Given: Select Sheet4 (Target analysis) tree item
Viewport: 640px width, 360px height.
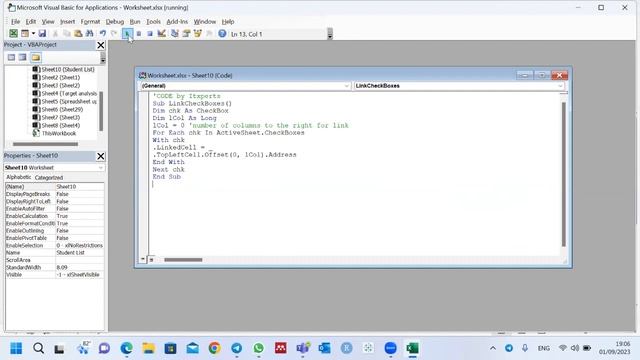Looking at the screenshot, I should (x=69, y=93).
